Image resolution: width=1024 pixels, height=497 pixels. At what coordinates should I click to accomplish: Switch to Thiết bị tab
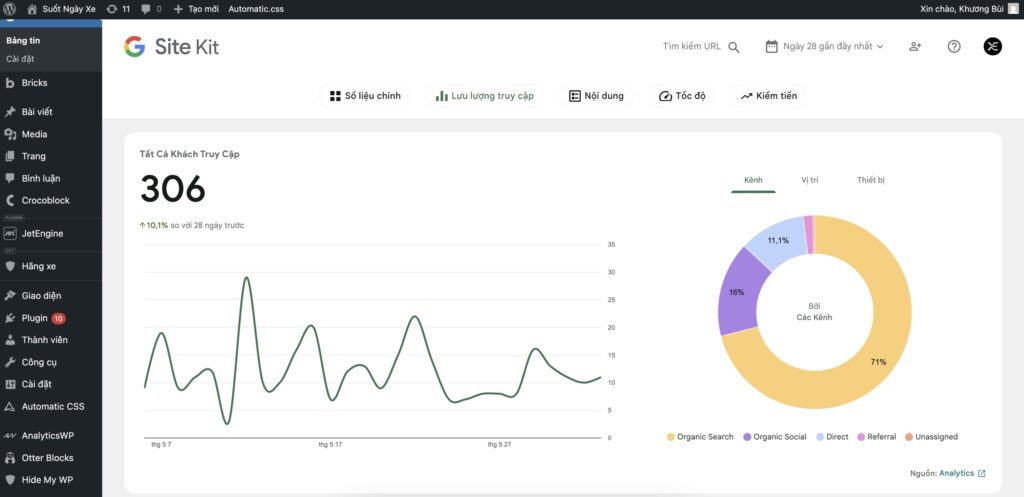click(871, 180)
